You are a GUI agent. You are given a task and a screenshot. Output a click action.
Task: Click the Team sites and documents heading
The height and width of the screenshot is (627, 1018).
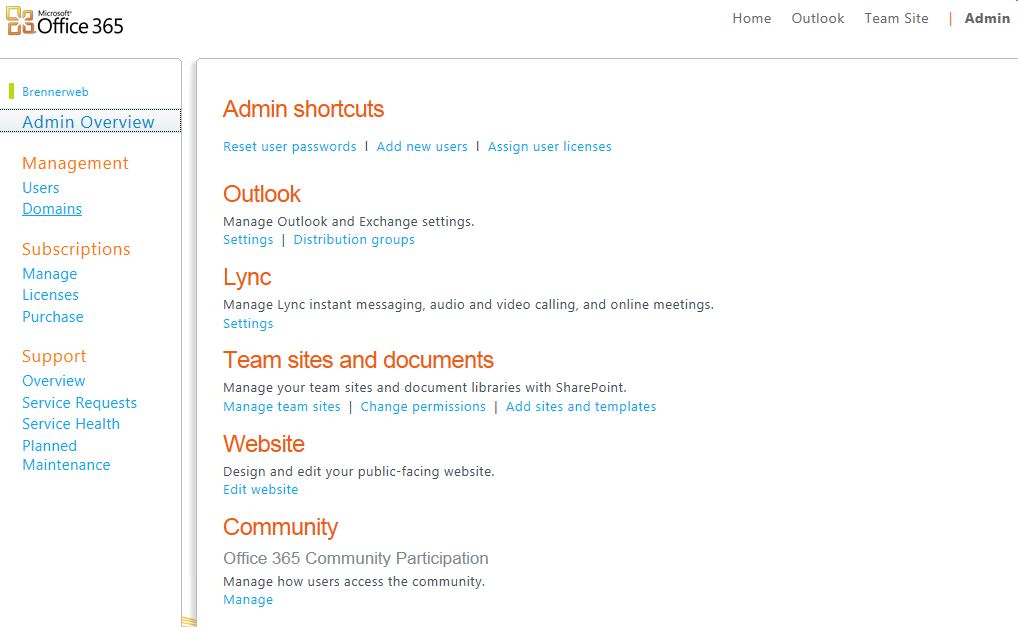coord(358,360)
